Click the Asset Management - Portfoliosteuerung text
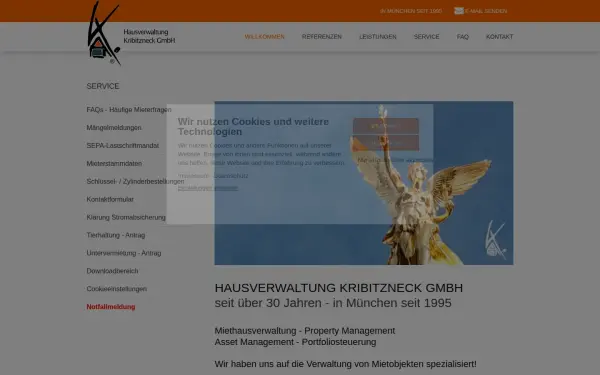The width and height of the screenshot is (600, 375). point(295,342)
